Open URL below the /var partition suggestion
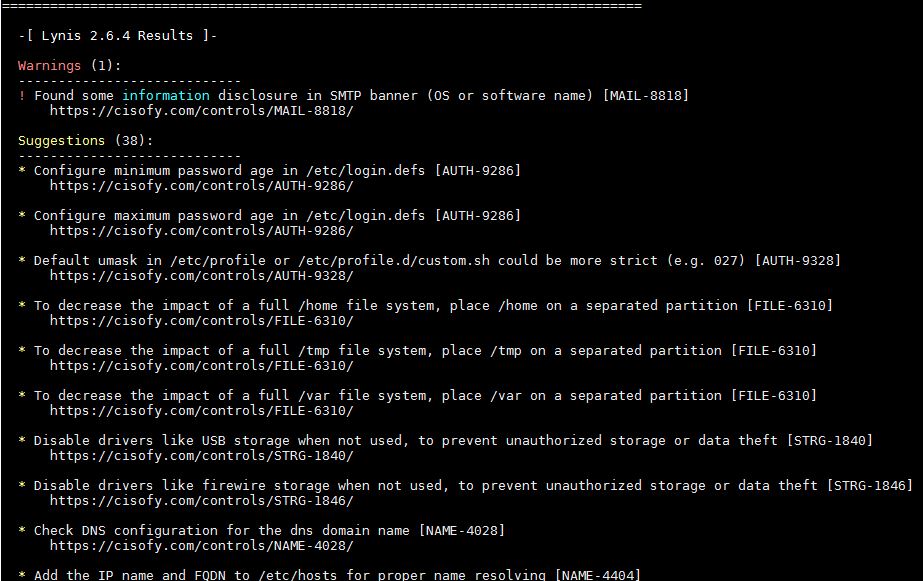 (201, 411)
